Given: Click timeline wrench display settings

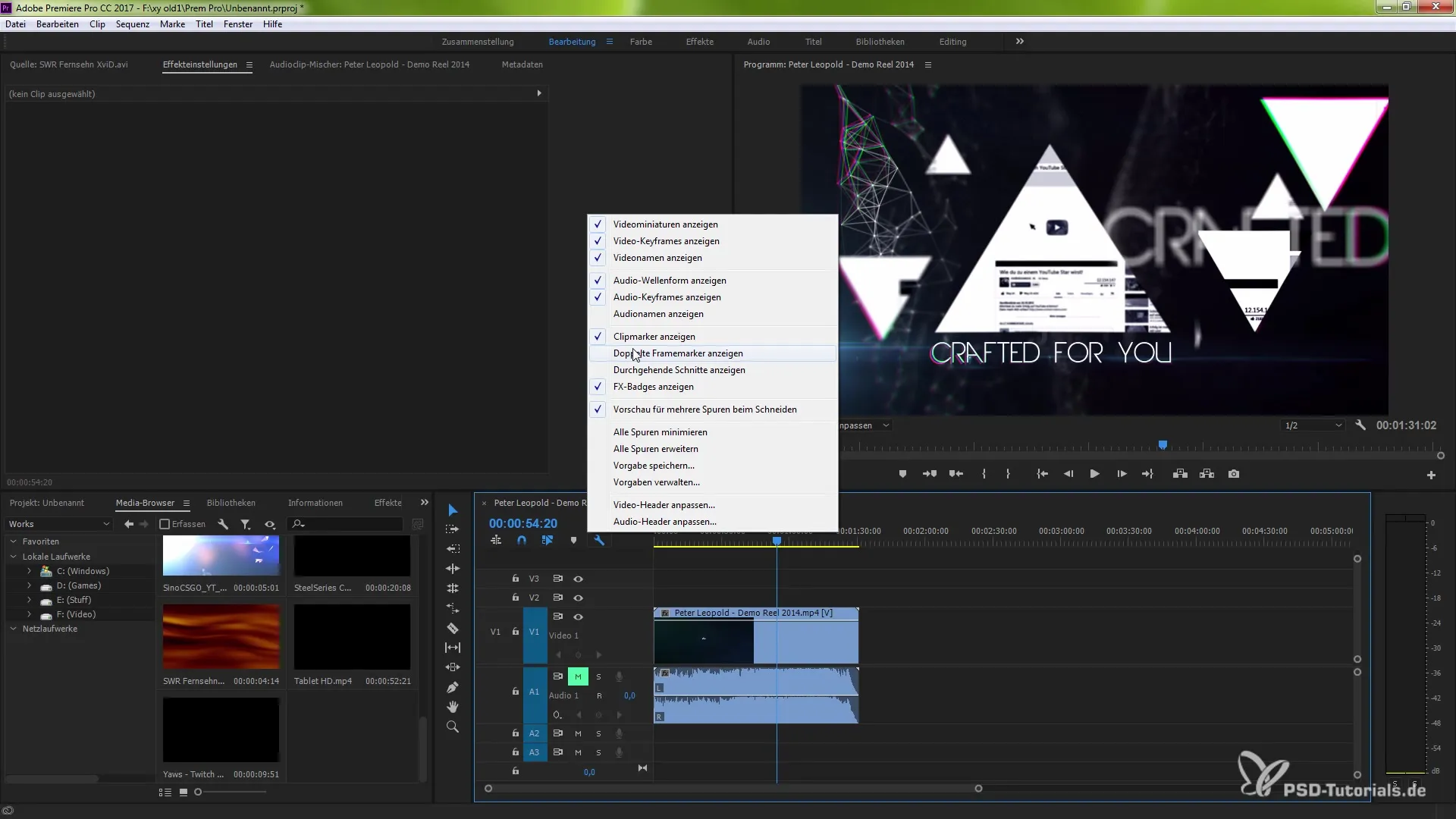Looking at the screenshot, I should pyautogui.click(x=599, y=541).
